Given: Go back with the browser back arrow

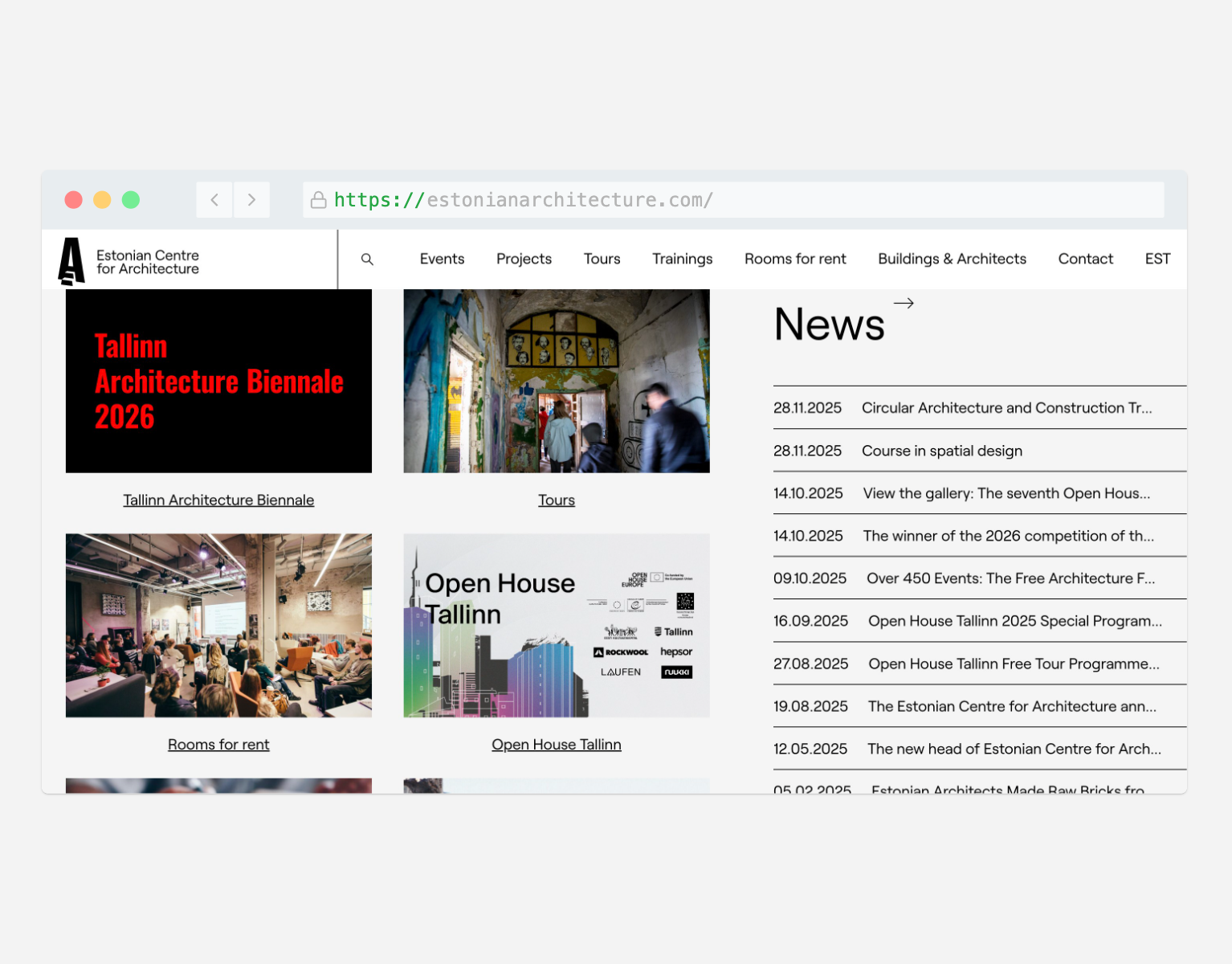Looking at the screenshot, I should (x=214, y=200).
